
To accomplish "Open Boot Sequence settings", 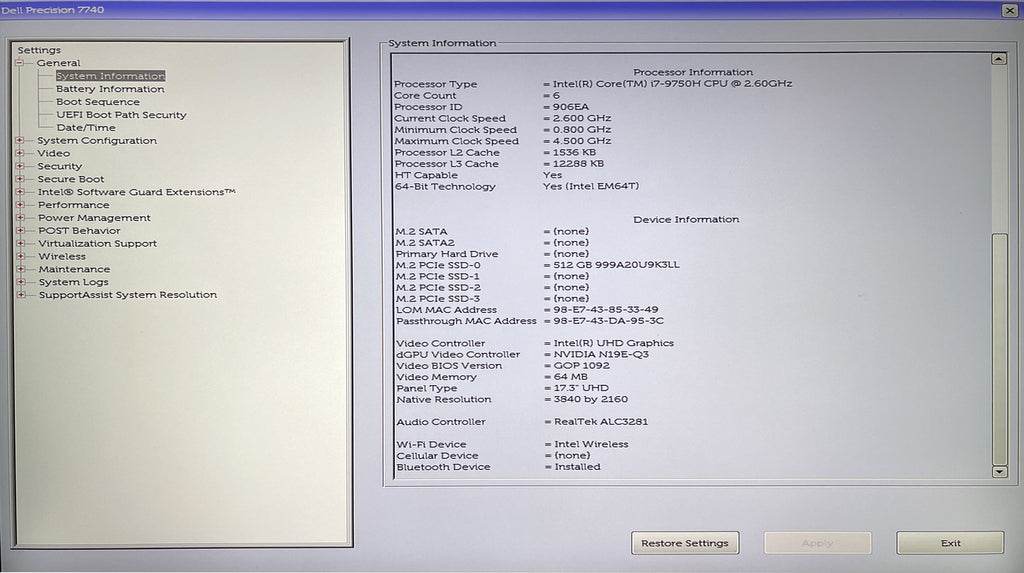I will (98, 102).
